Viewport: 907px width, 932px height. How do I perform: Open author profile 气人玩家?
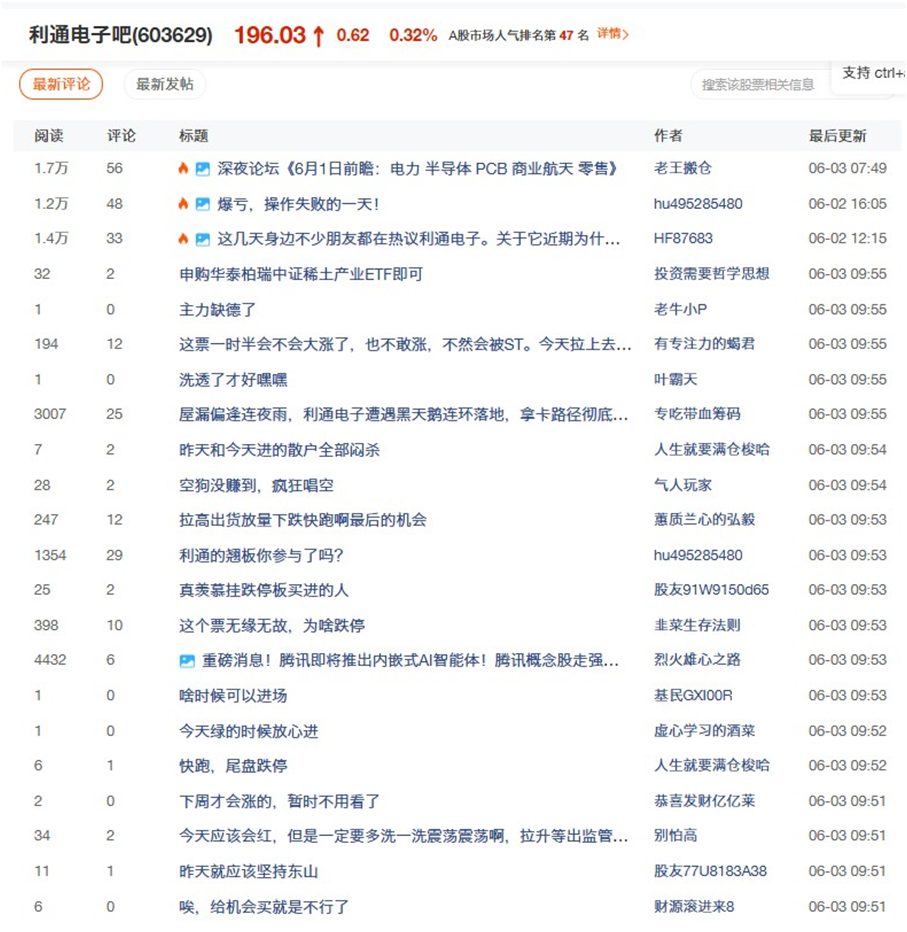tap(682, 486)
